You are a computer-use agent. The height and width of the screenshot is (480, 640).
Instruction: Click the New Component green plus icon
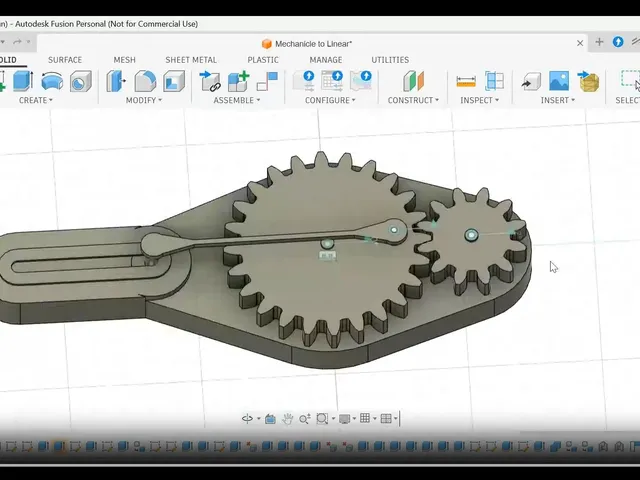(238, 81)
